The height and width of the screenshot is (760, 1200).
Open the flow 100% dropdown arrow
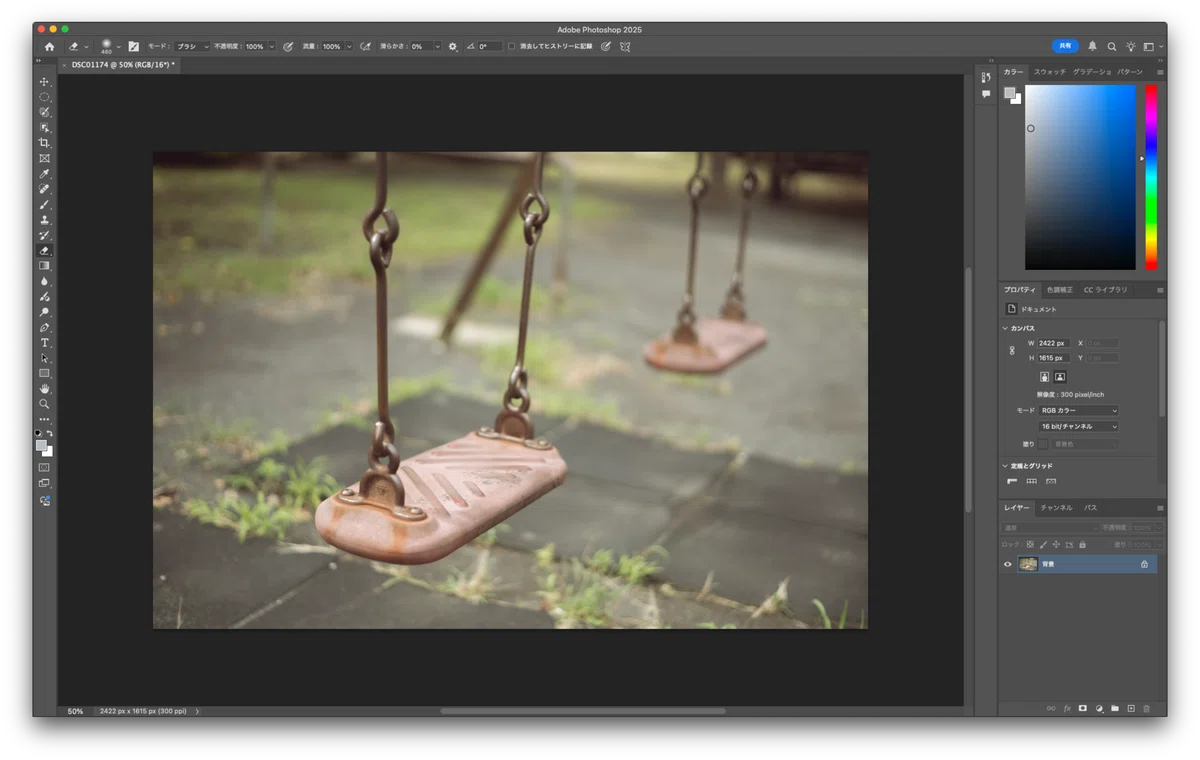pyautogui.click(x=348, y=46)
